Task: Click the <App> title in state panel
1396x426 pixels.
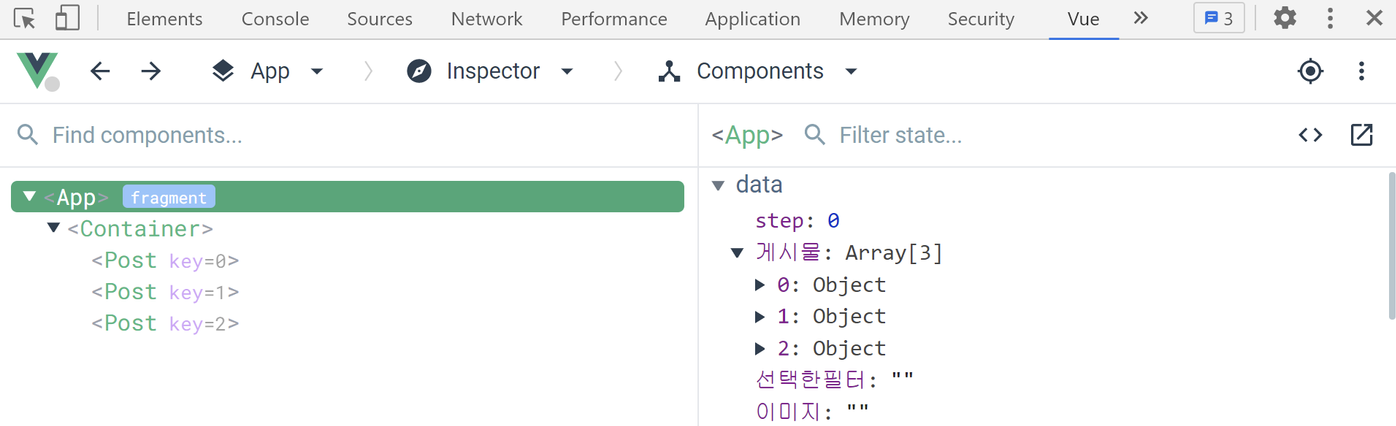Action: point(747,135)
